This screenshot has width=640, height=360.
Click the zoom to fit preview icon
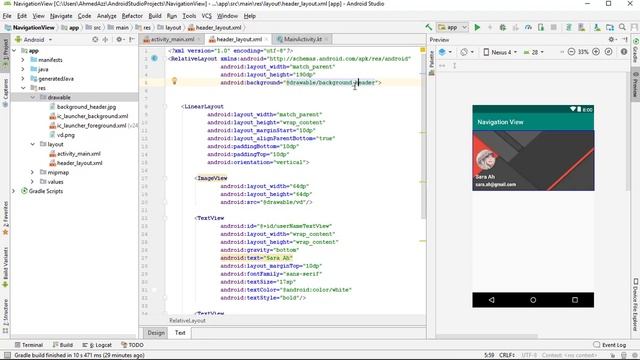(608, 52)
